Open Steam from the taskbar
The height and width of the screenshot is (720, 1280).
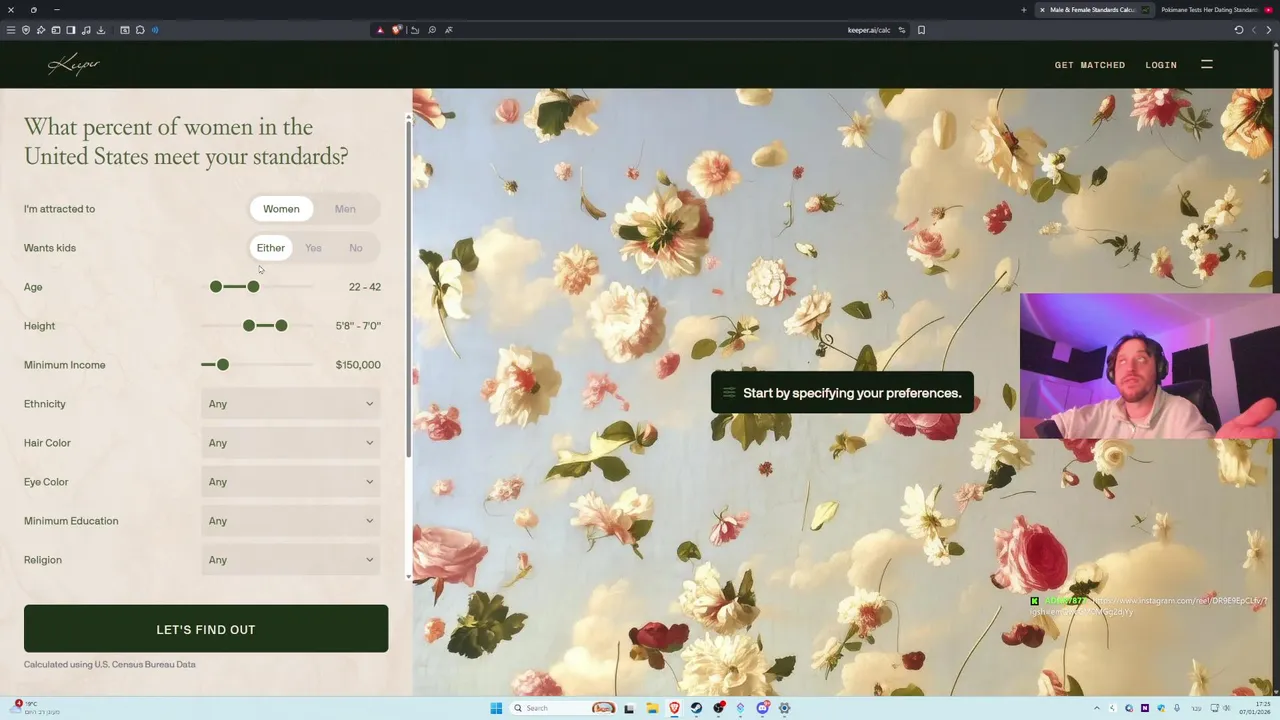(697, 708)
